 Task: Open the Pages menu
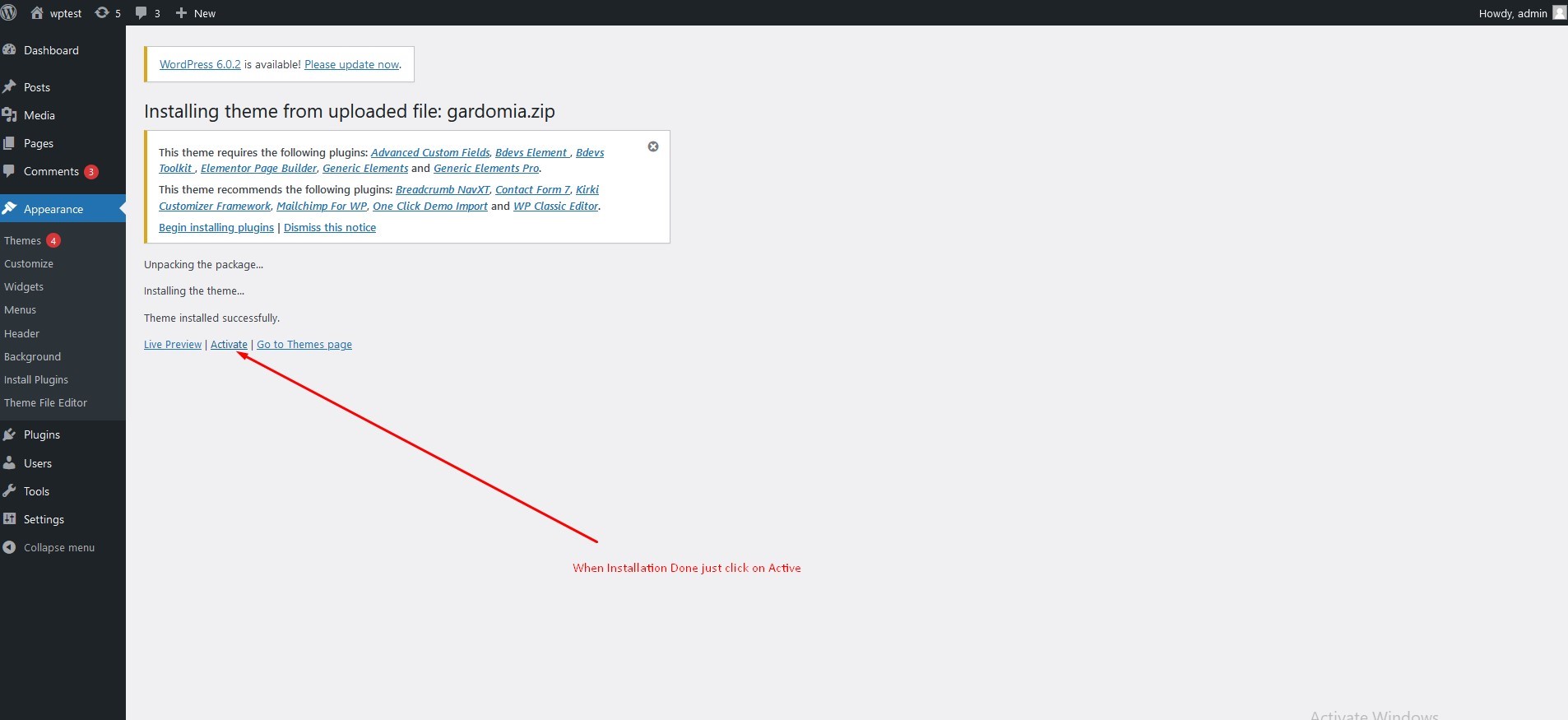[63, 143]
